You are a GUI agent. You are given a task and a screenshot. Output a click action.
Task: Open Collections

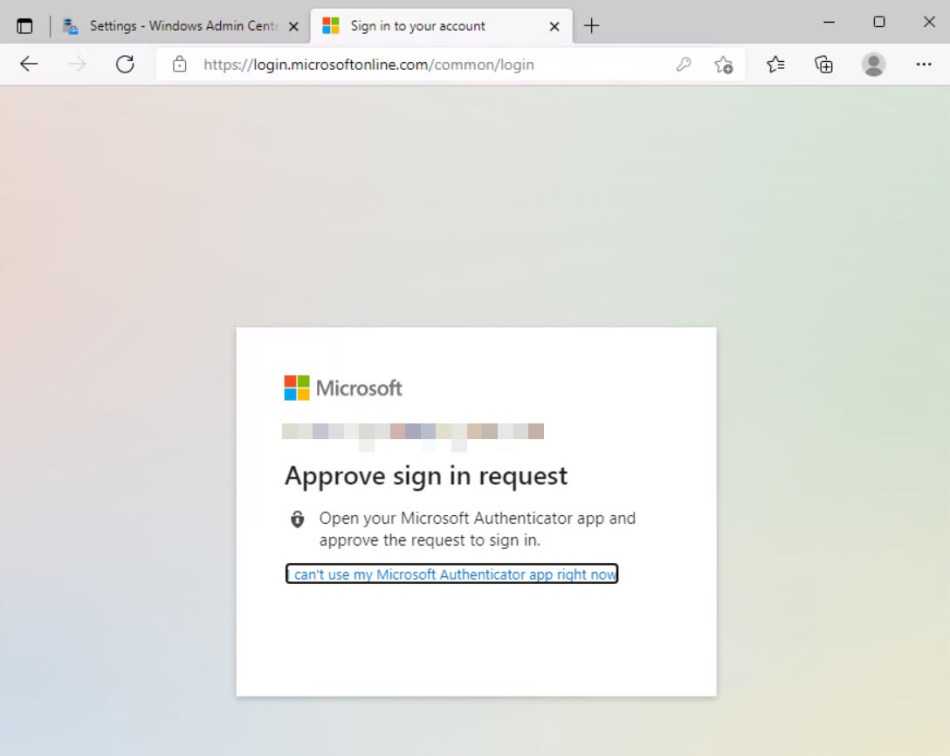pyautogui.click(x=823, y=63)
